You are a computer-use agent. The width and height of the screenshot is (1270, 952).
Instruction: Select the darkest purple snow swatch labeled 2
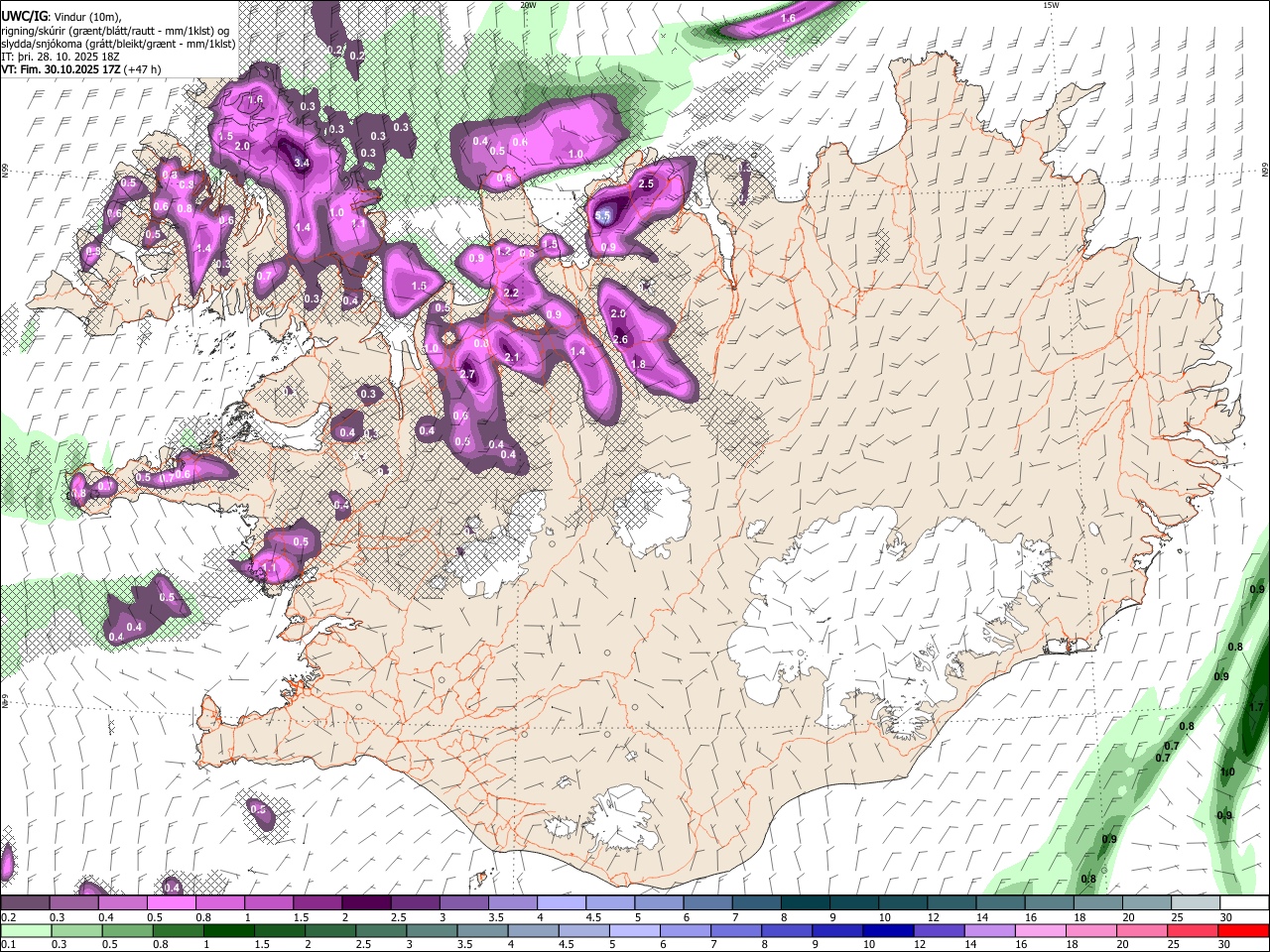(366, 902)
